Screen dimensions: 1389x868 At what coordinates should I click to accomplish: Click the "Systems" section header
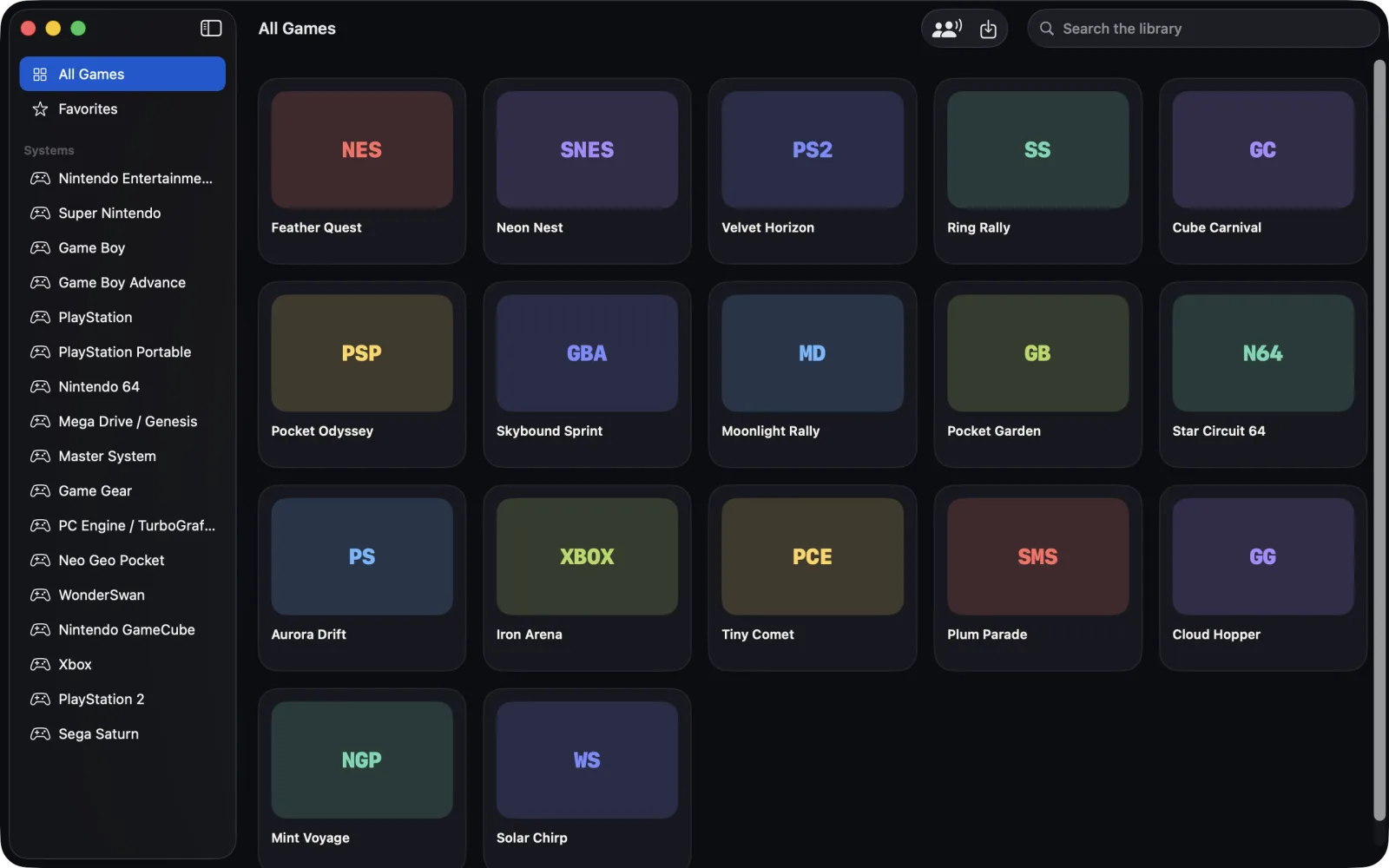(x=49, y=150)
